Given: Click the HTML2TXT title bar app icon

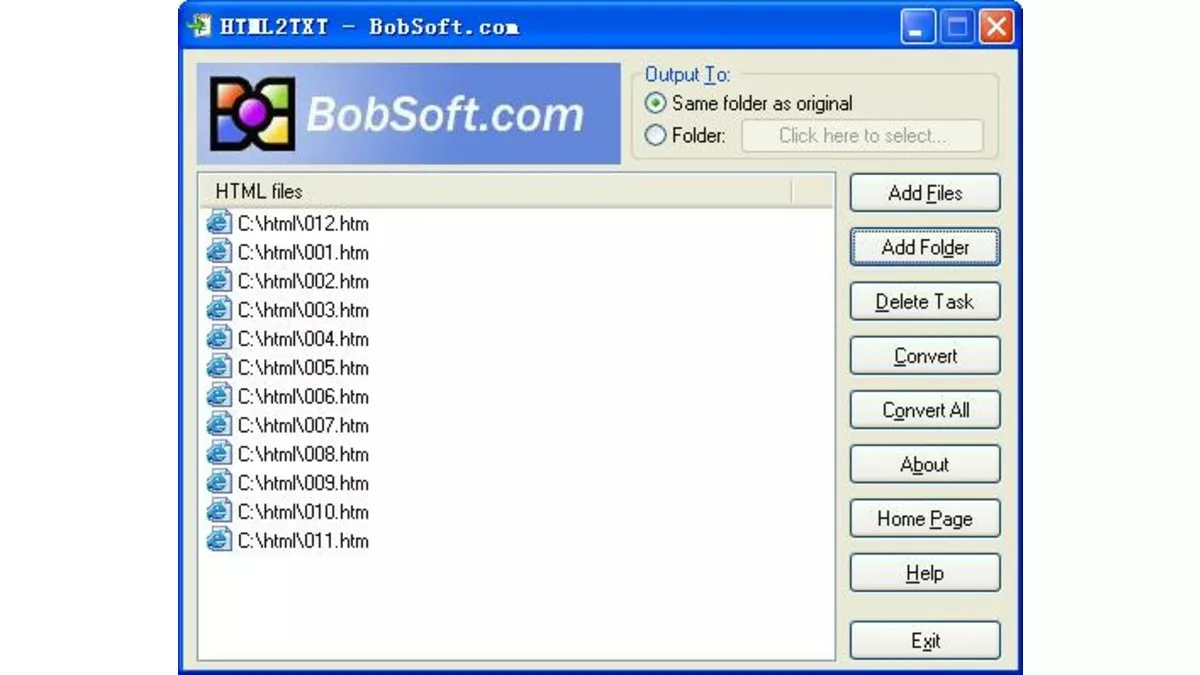Looking at the screenshot, I should (199, 25).
